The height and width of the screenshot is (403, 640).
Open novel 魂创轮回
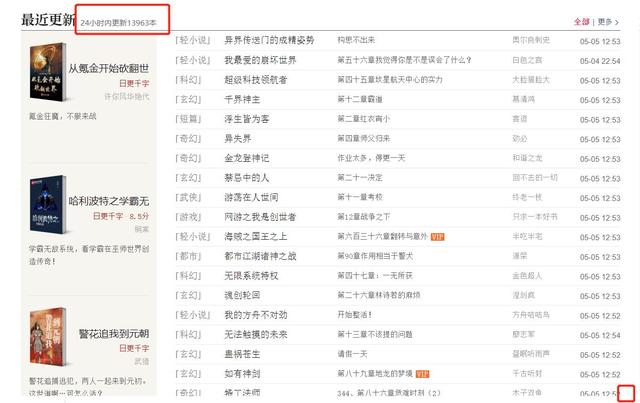click(242, 295)
